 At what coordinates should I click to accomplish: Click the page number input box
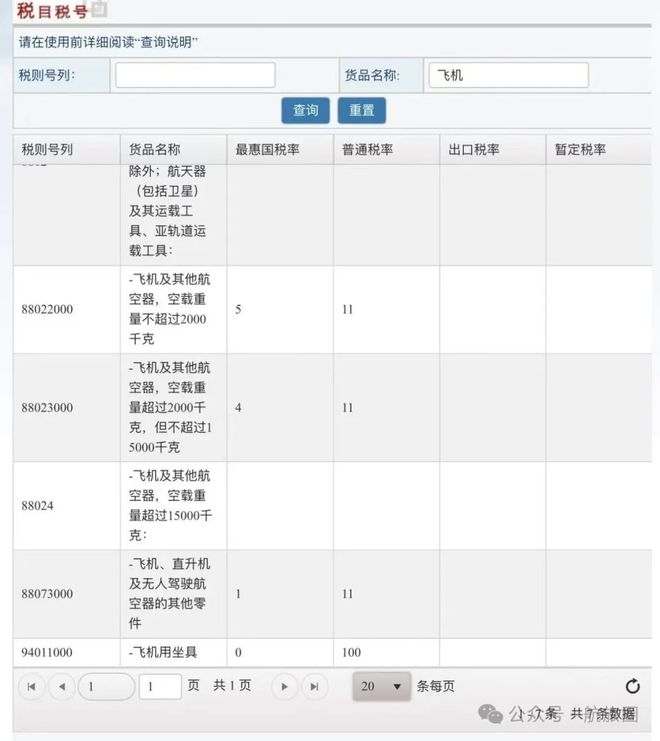coord(160,686)
